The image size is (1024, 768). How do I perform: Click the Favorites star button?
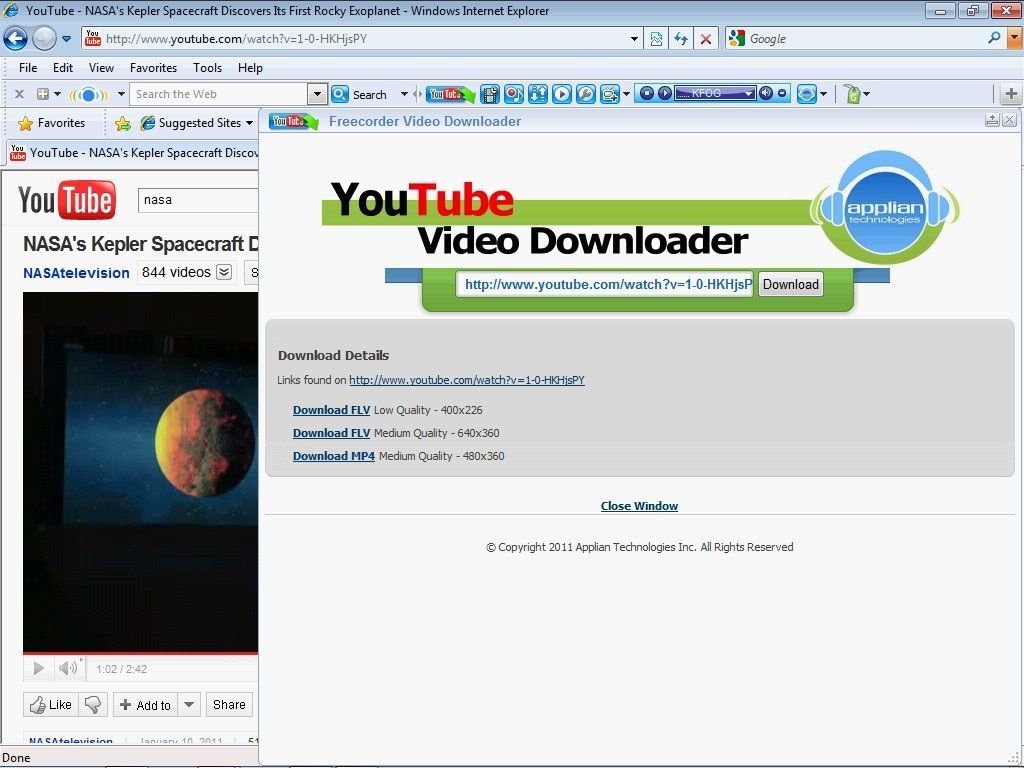click(52, 123)
